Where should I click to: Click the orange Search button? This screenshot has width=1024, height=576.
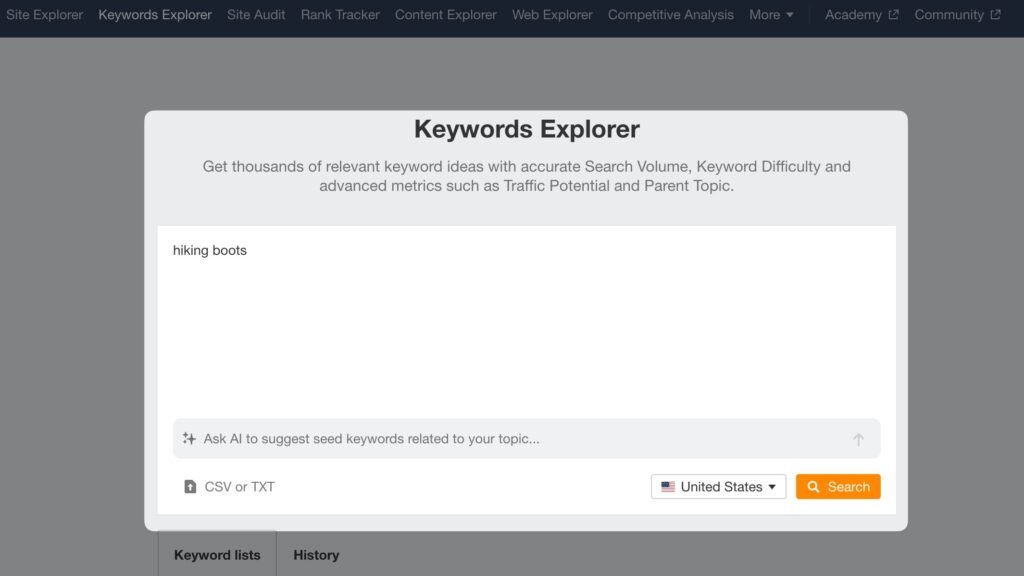(x=838, y=487)
